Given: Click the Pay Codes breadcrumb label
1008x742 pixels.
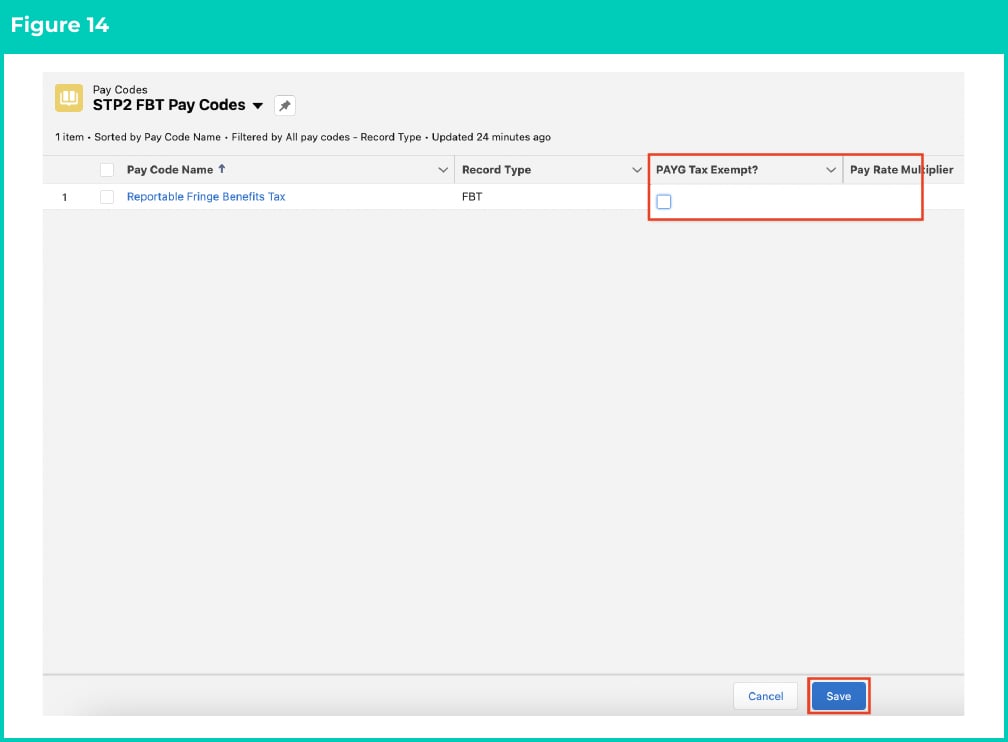Looking at the screenshot, I should tap(120, 89).
